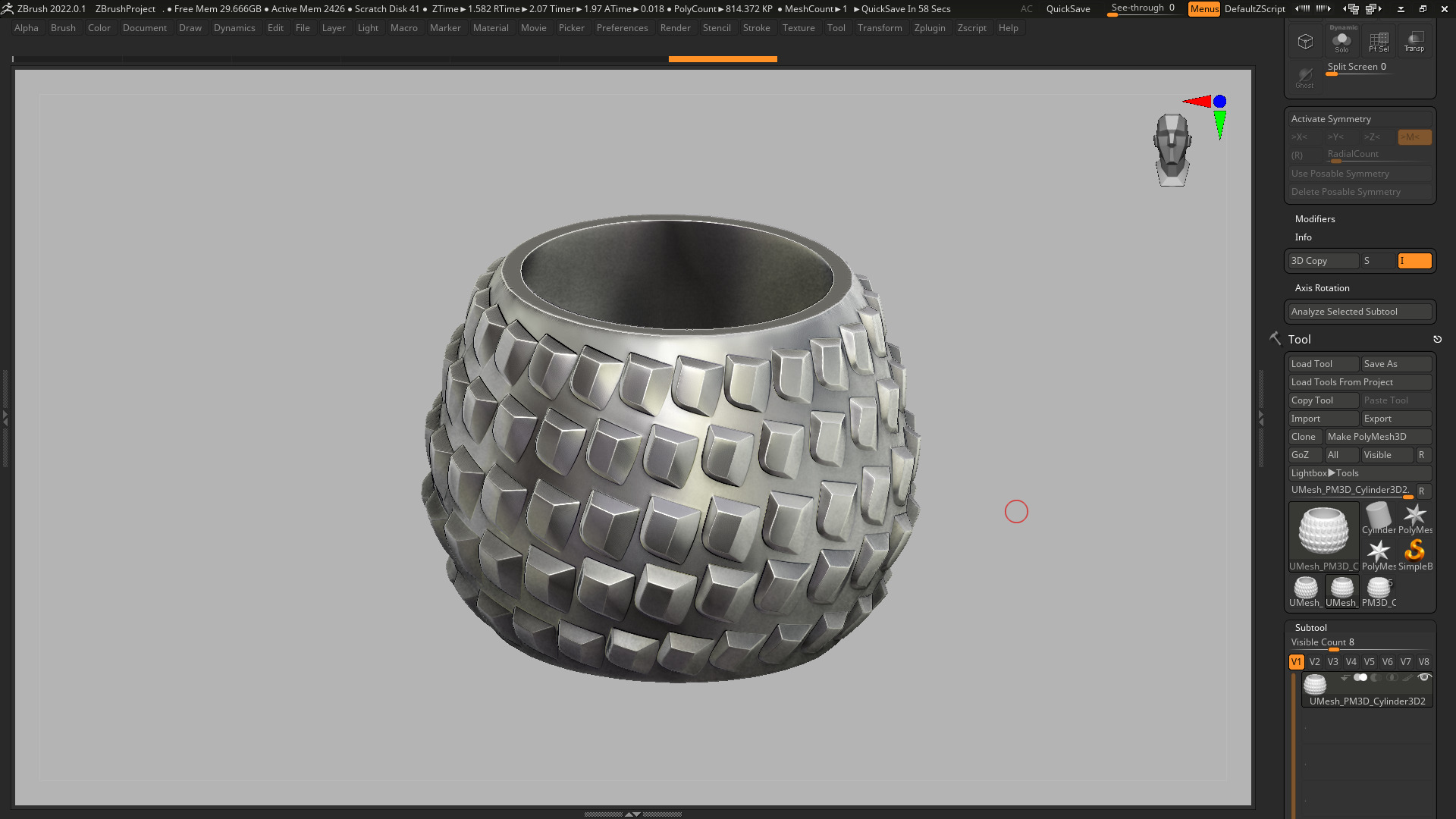Screen dimensions: 1456x819
Task: Select the Cylinder tool thumbnail
Action: click(1379, 519)
